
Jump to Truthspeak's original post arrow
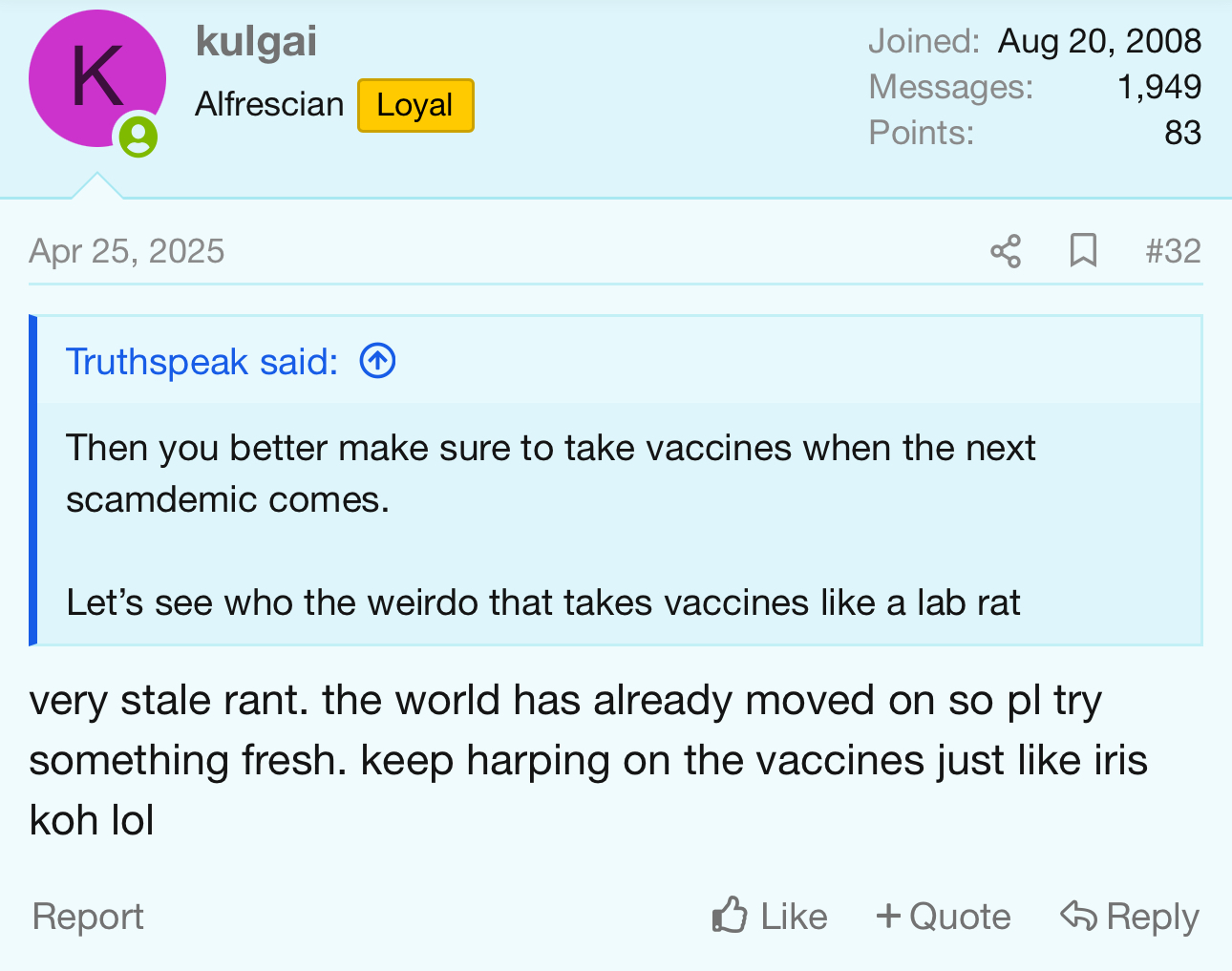pyautogui.click(x=377, y=361)
